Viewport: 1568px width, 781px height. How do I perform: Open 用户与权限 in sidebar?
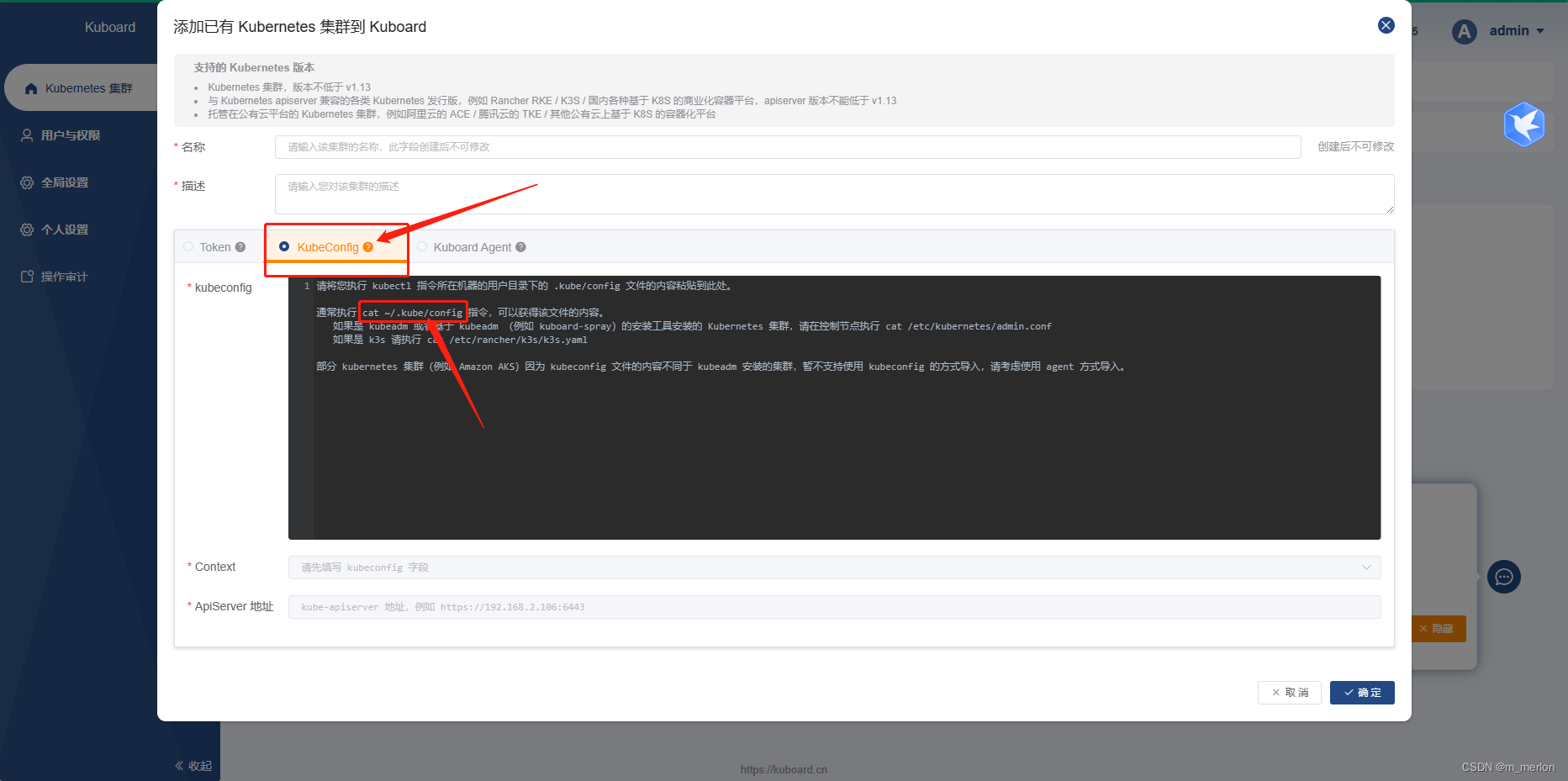click(x=71, y=135)
